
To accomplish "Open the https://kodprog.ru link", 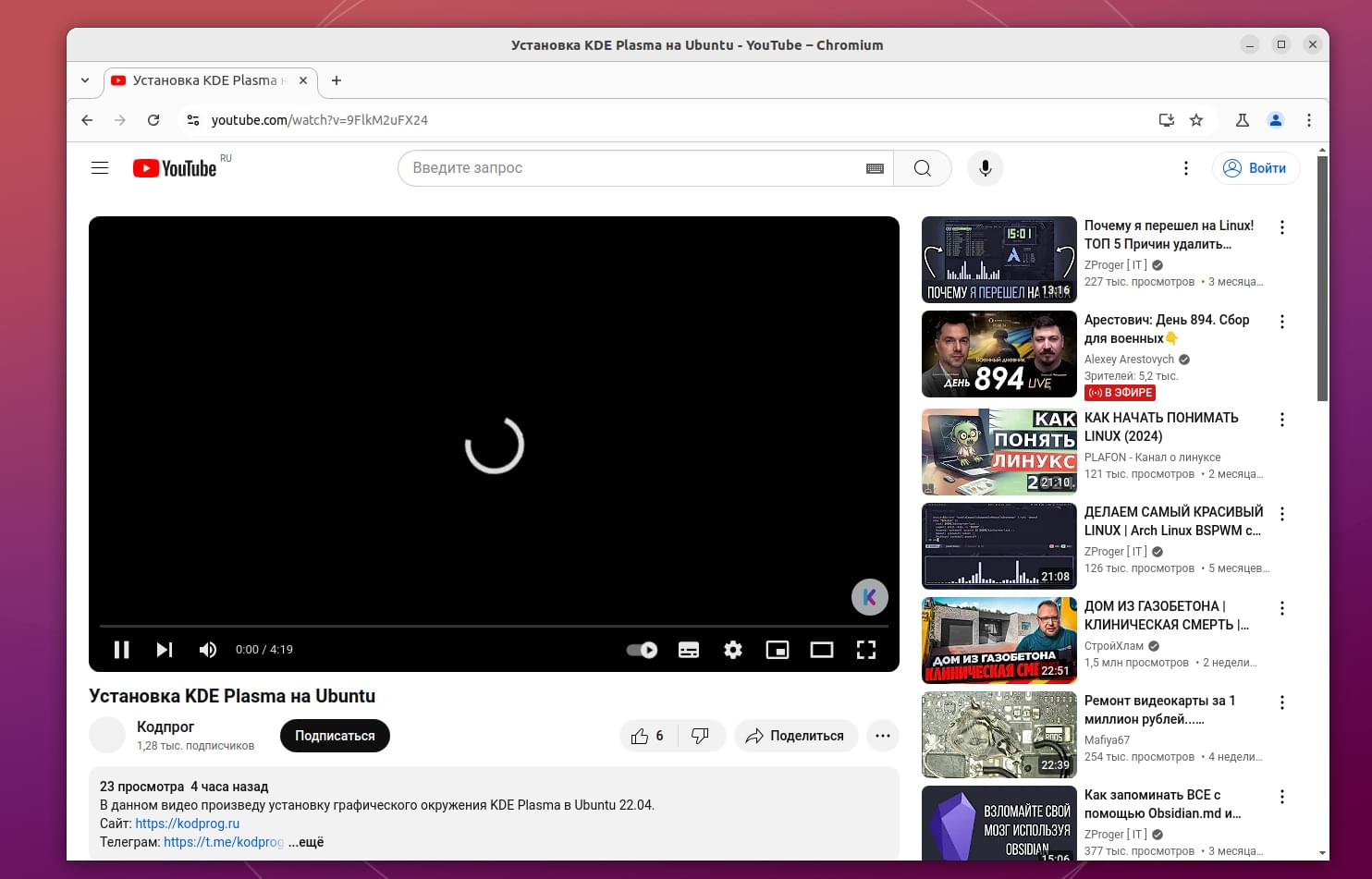I will tap(188, 824).
